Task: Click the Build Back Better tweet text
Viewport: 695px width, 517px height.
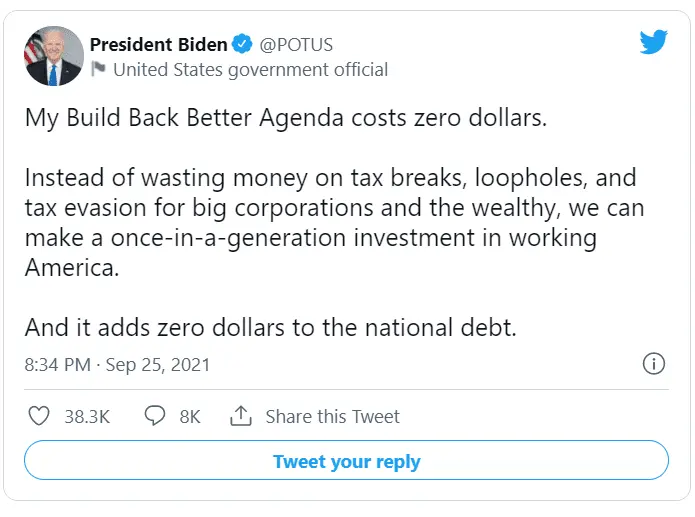Action: pyautogui.click(x=285, y=116)
